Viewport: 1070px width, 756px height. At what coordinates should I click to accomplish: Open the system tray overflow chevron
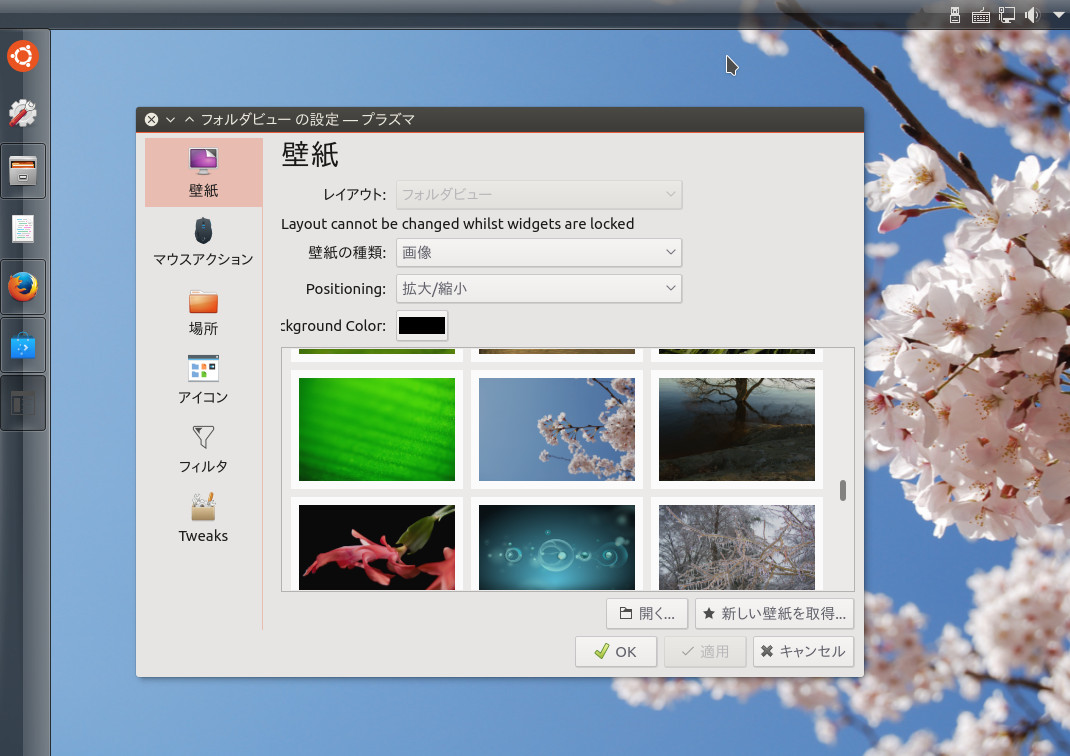[1056, 15]
